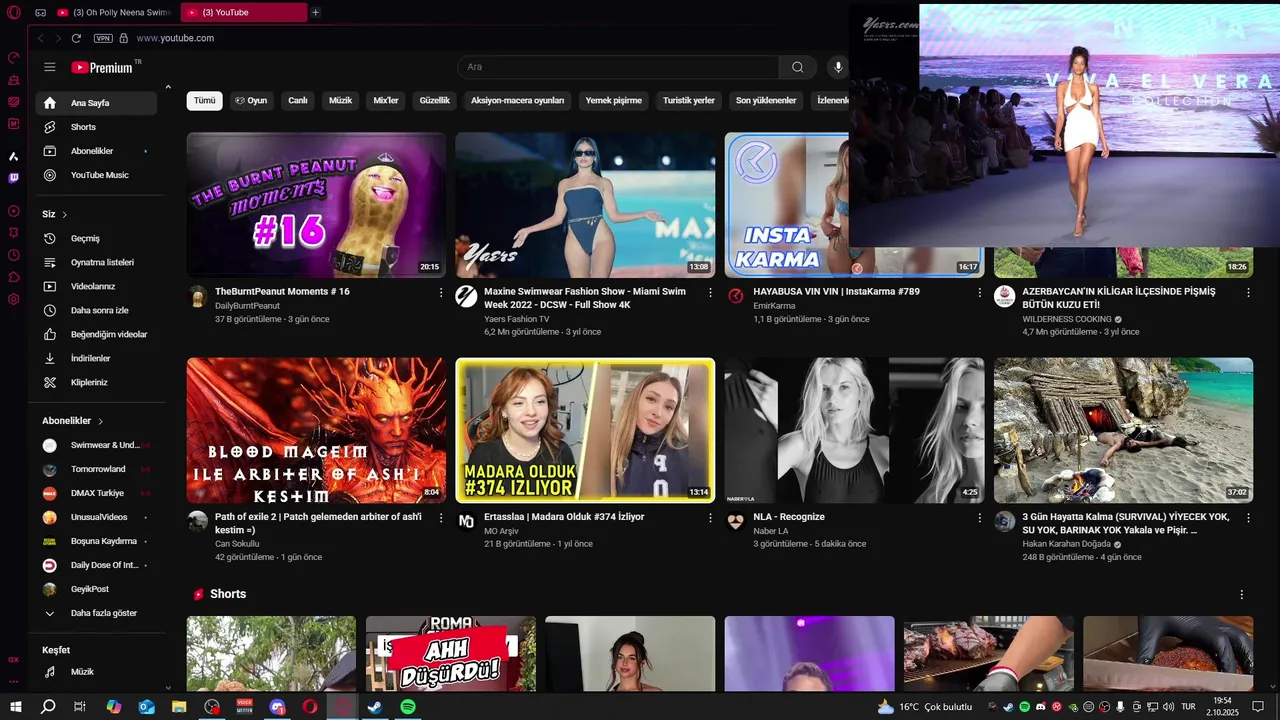Open Aria AI icon in Opera sidebar
Viewport: 1280px width, 720px height.
point(14,156)
